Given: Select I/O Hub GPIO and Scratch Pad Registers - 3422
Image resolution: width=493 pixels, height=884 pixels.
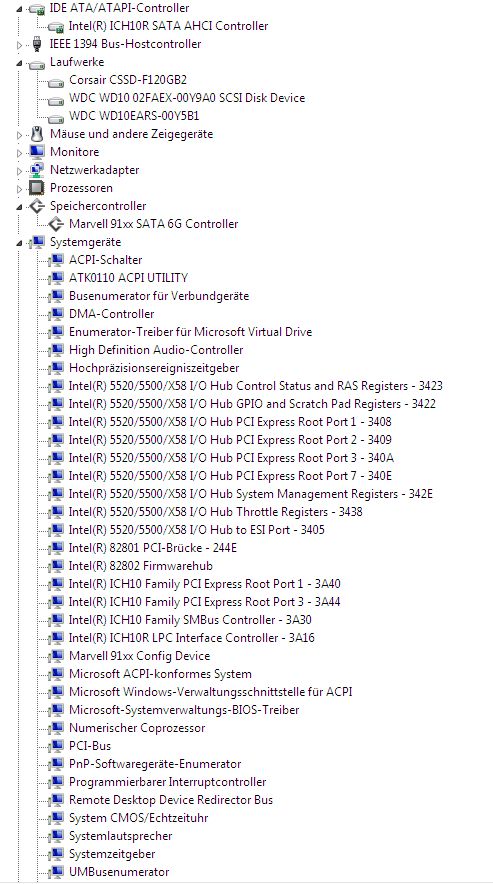Looking at the screenshot, I should tap(252, 404).
